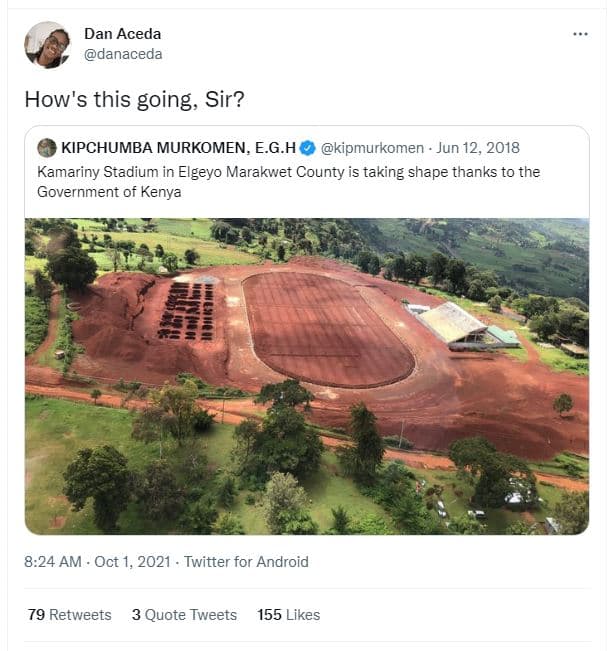Click the "Government of Kenya" text line
The height and width of the screenshot is (651, 614).
point(109,191)
